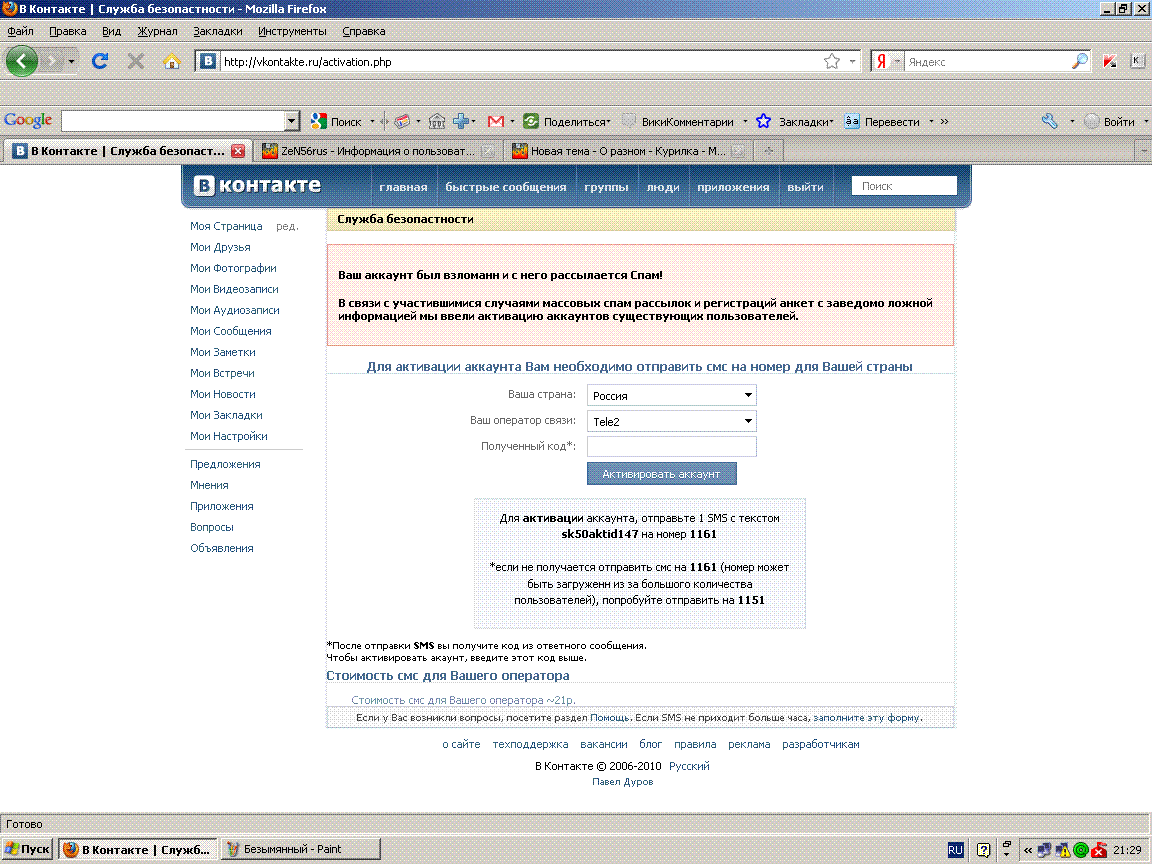The height and width of the screenshot is (864, 1152).
Task: Open the Инструменты menu
Action: click(292, 31)
